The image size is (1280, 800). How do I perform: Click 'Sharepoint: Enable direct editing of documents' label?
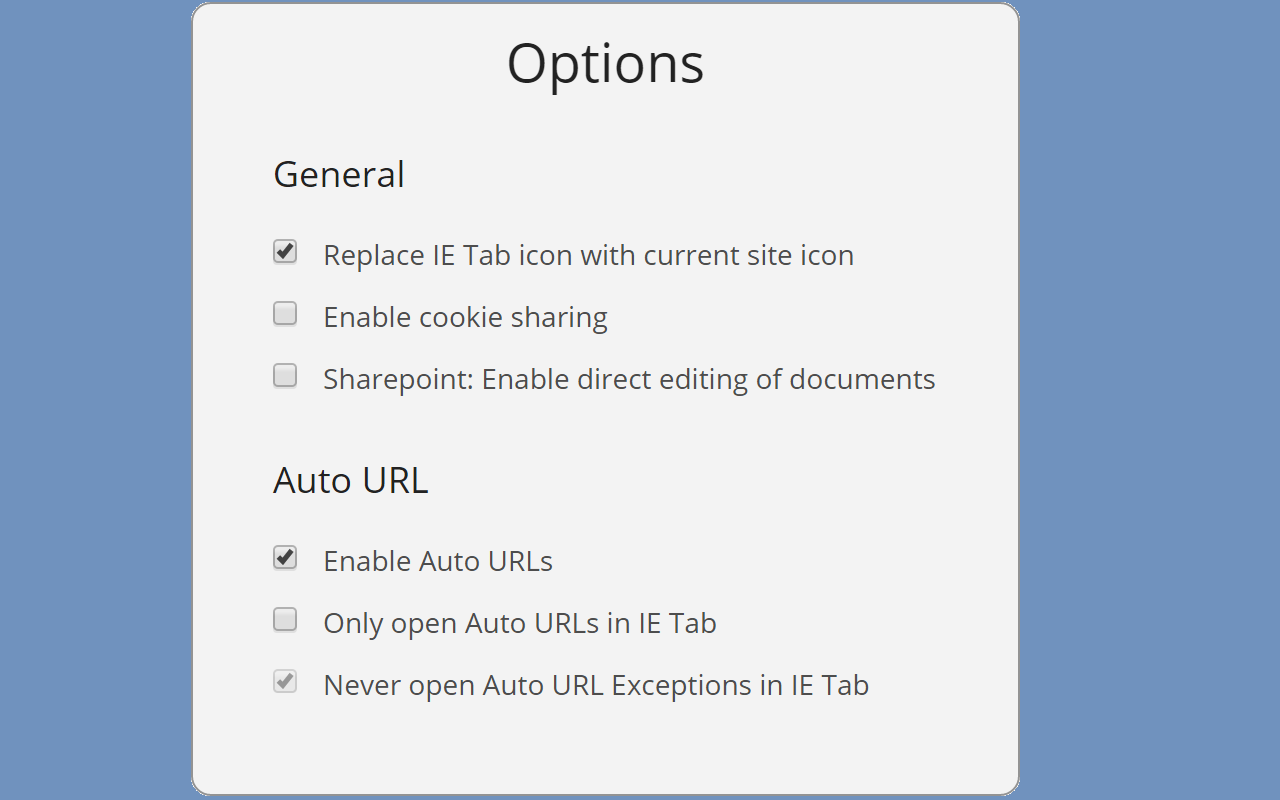[629, 380]
